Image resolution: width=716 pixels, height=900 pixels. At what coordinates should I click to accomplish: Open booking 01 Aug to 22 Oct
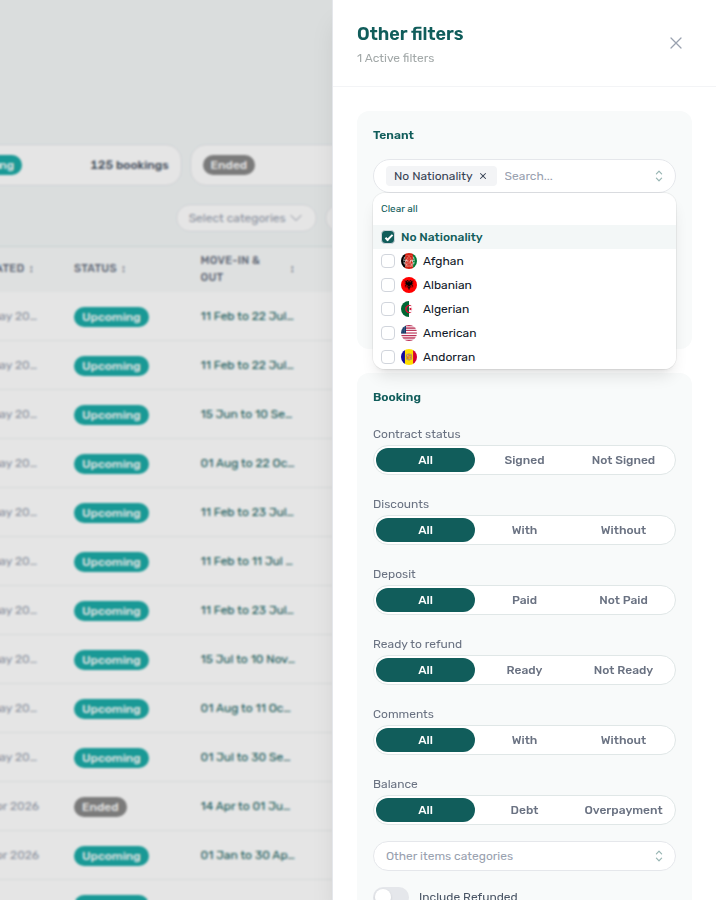(x=247, y=463)
